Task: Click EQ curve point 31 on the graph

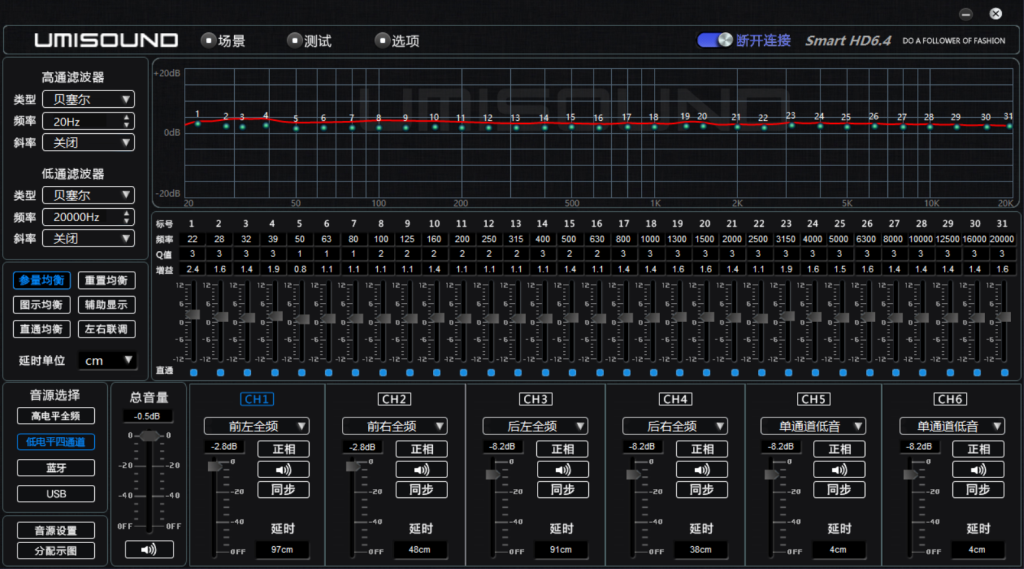Action: click(x=1009, y=126)
